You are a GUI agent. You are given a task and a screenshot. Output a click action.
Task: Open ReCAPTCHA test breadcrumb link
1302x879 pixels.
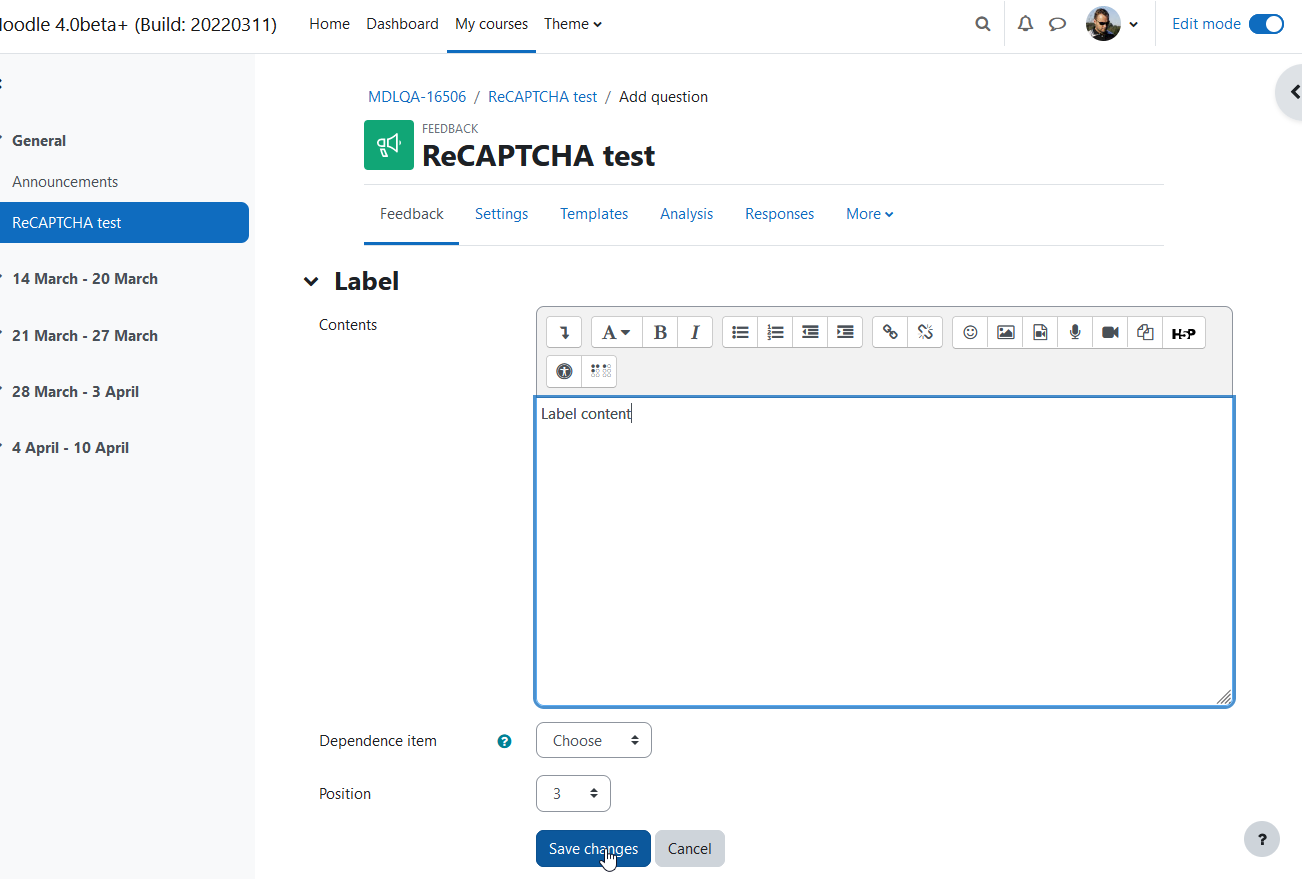[x=543, y=97]
